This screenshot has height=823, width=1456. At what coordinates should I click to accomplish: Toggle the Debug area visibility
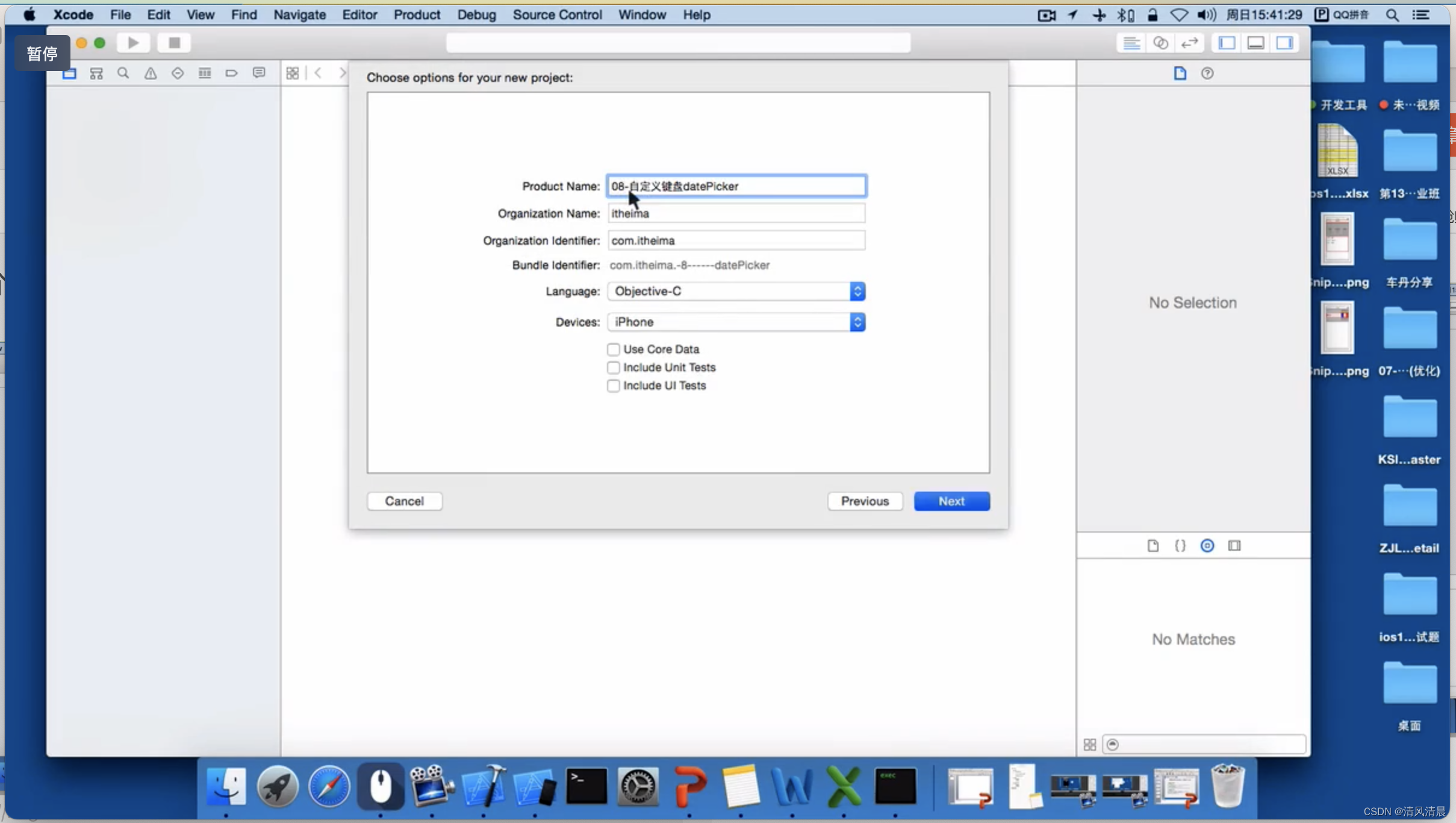pos(1255,43)
